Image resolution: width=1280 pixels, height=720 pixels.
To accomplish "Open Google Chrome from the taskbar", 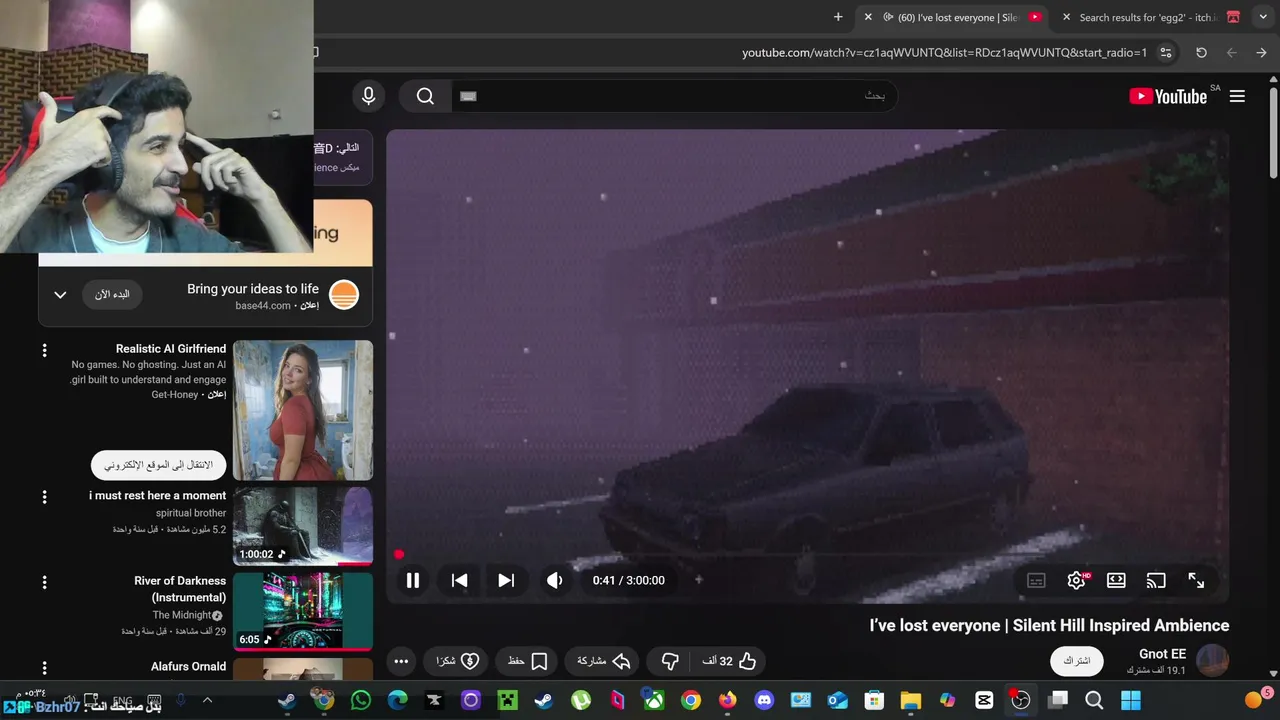I will coord(691,700).
